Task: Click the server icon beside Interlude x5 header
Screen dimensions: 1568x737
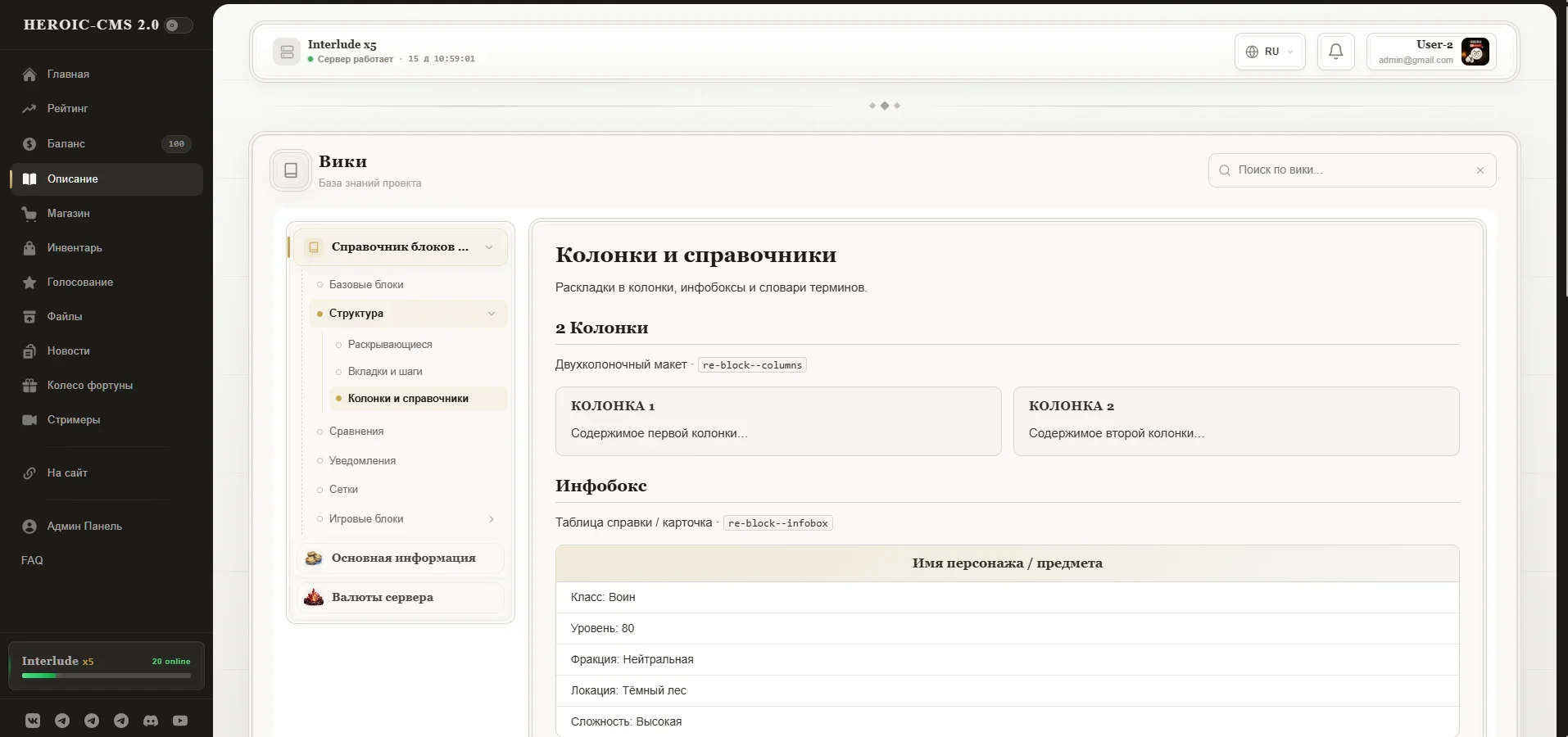Action: tap(287, 52)
